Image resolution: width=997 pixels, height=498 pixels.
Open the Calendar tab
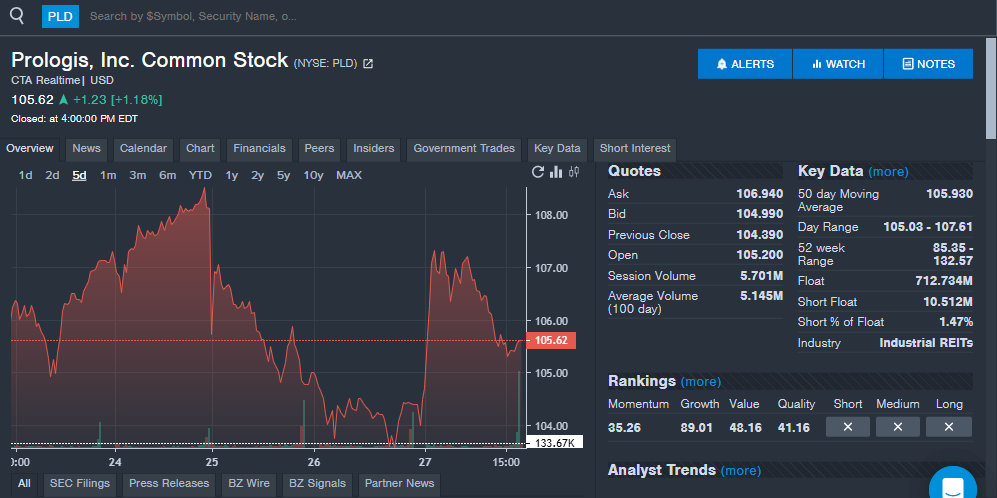point(143,149)
